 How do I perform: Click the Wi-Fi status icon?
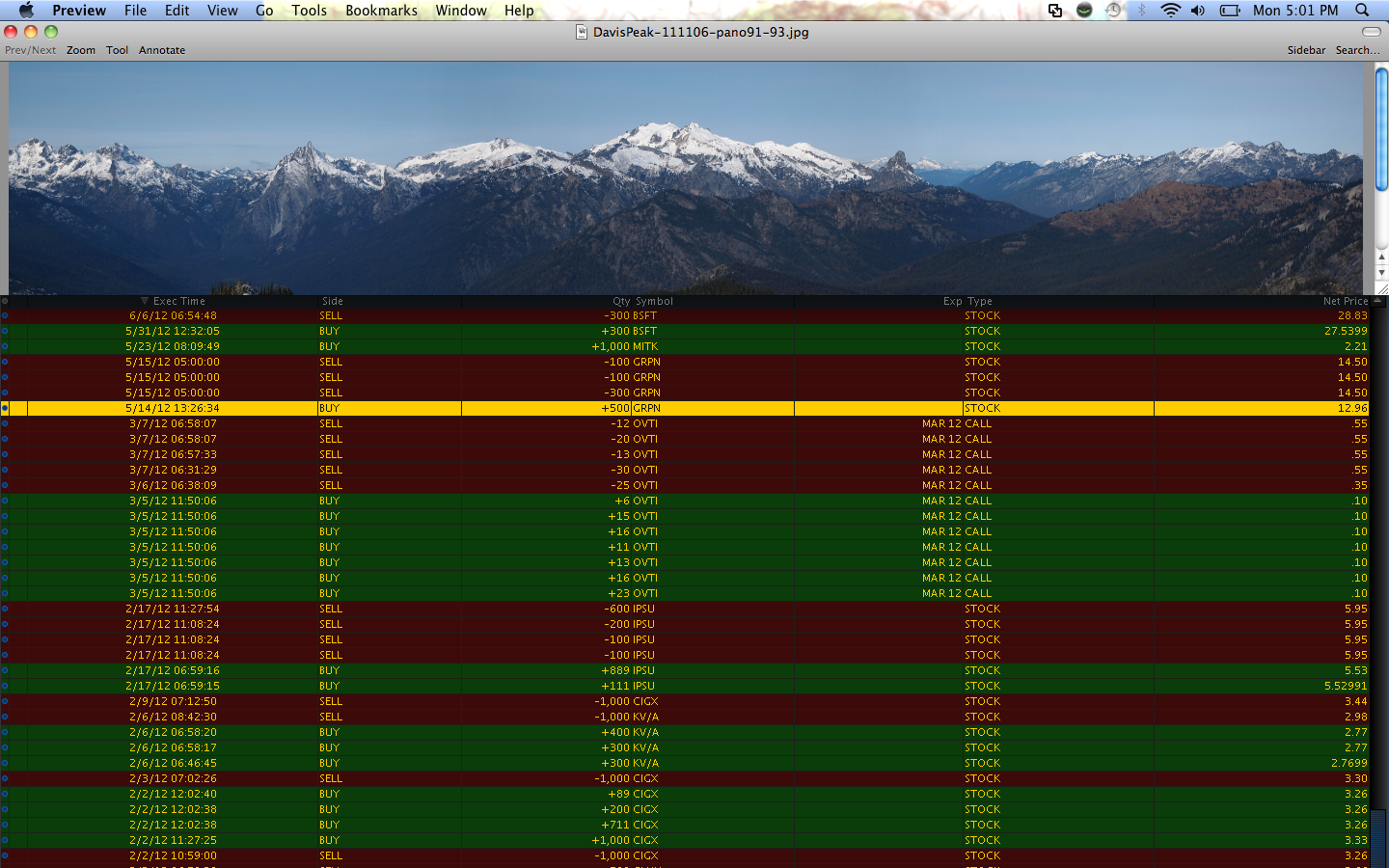1170,11
